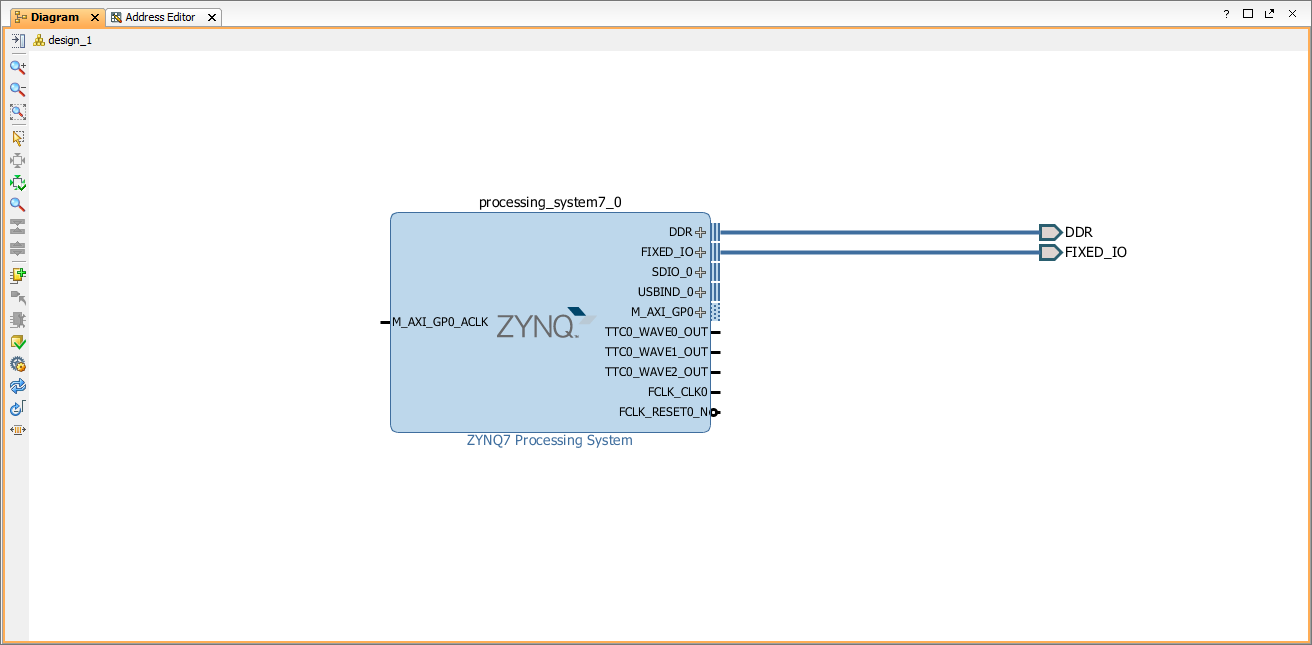The width and height of the screenshot is (1312, 645).
Task: Expand the M_AXI_GP0 interface port
Action: pos(701,312)
